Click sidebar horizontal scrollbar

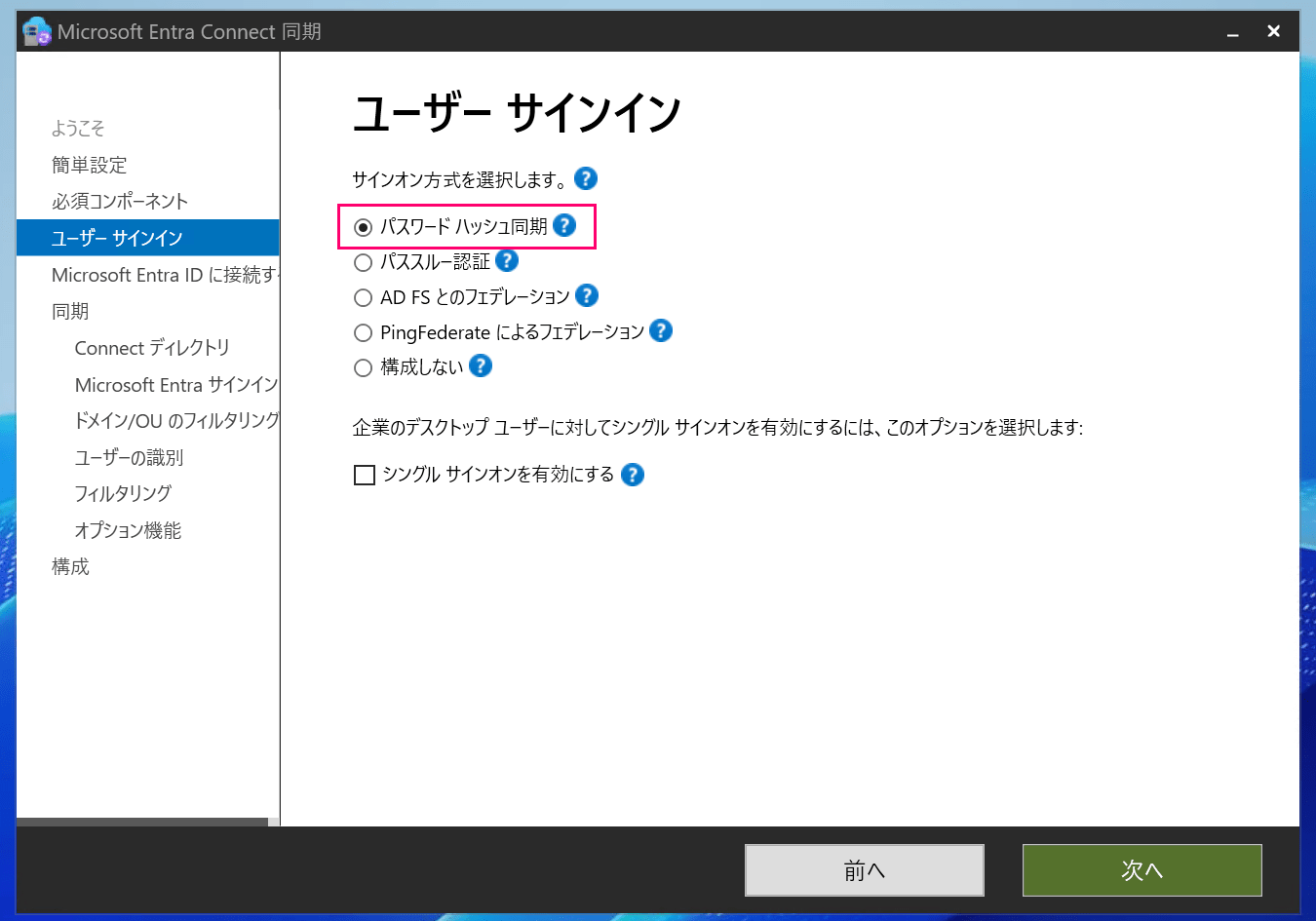point(142,822)
